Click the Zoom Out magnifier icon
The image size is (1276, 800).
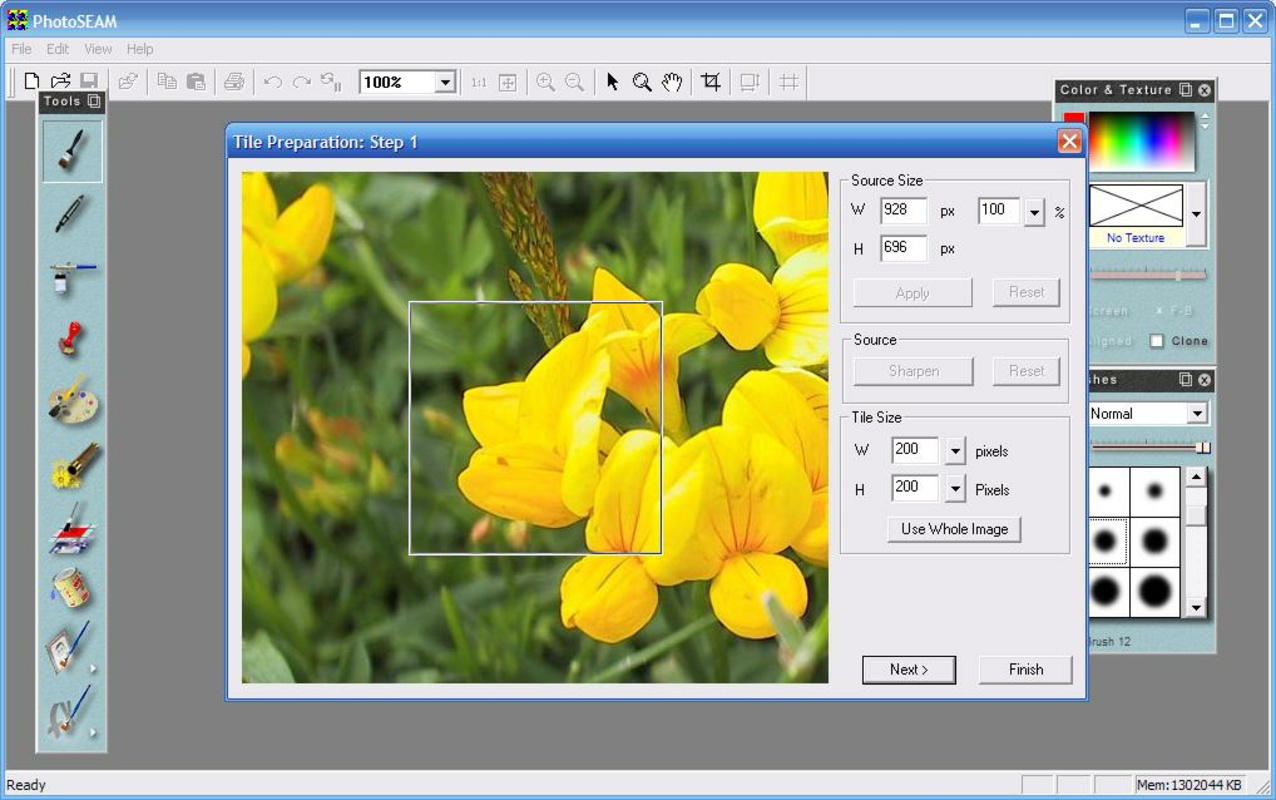coord(574,82)
